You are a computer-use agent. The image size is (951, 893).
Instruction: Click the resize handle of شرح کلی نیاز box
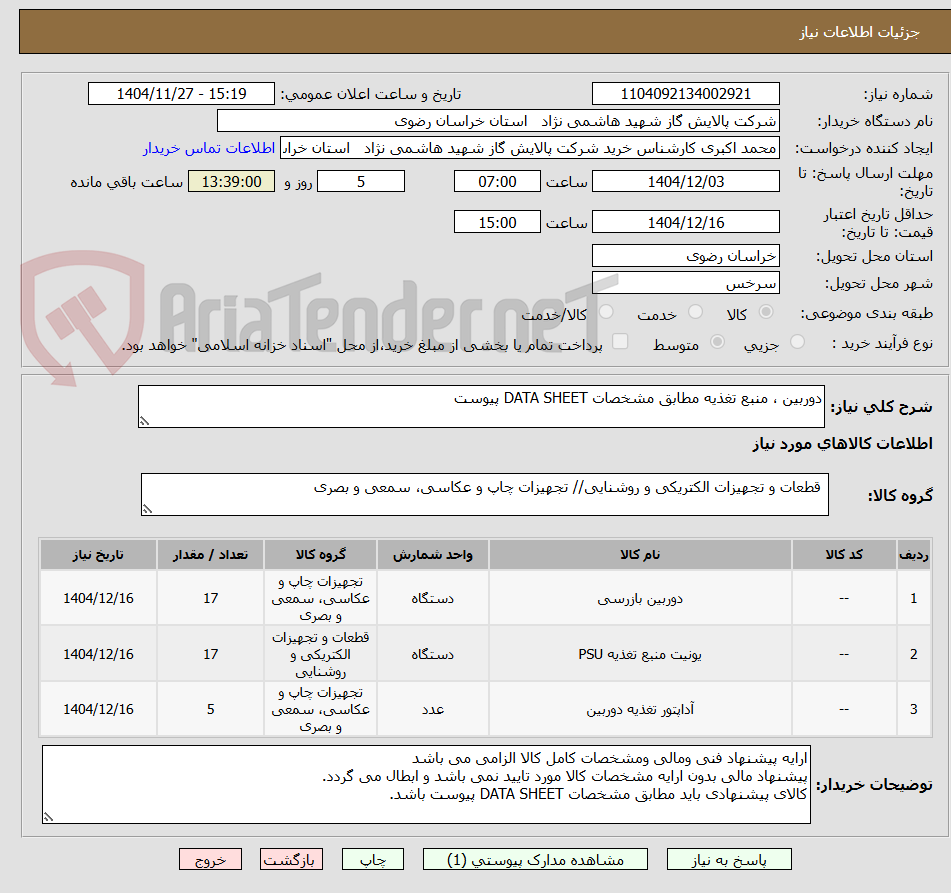click(x=144, y=421)
